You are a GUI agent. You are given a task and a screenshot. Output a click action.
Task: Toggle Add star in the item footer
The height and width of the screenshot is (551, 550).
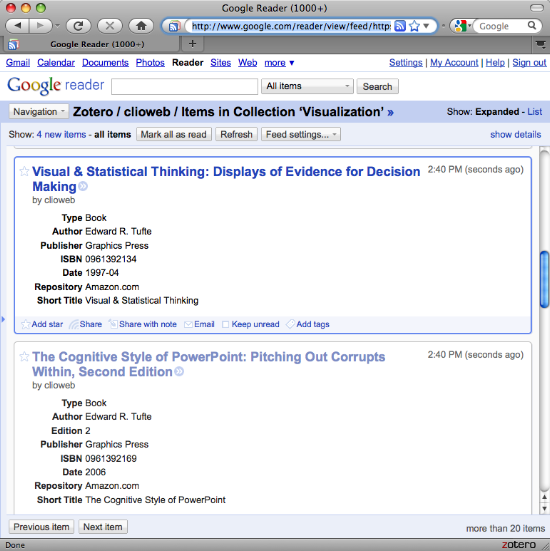(42, 324)
